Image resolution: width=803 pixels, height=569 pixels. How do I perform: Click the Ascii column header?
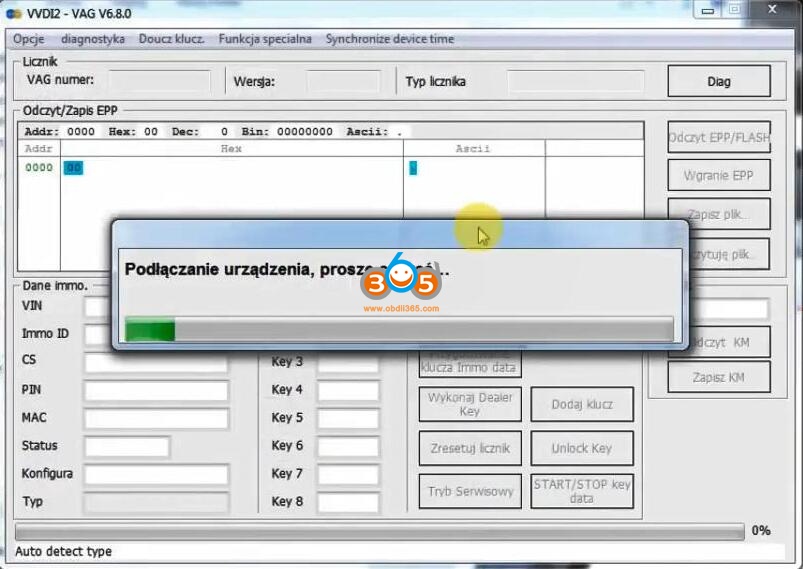(473, 149)
